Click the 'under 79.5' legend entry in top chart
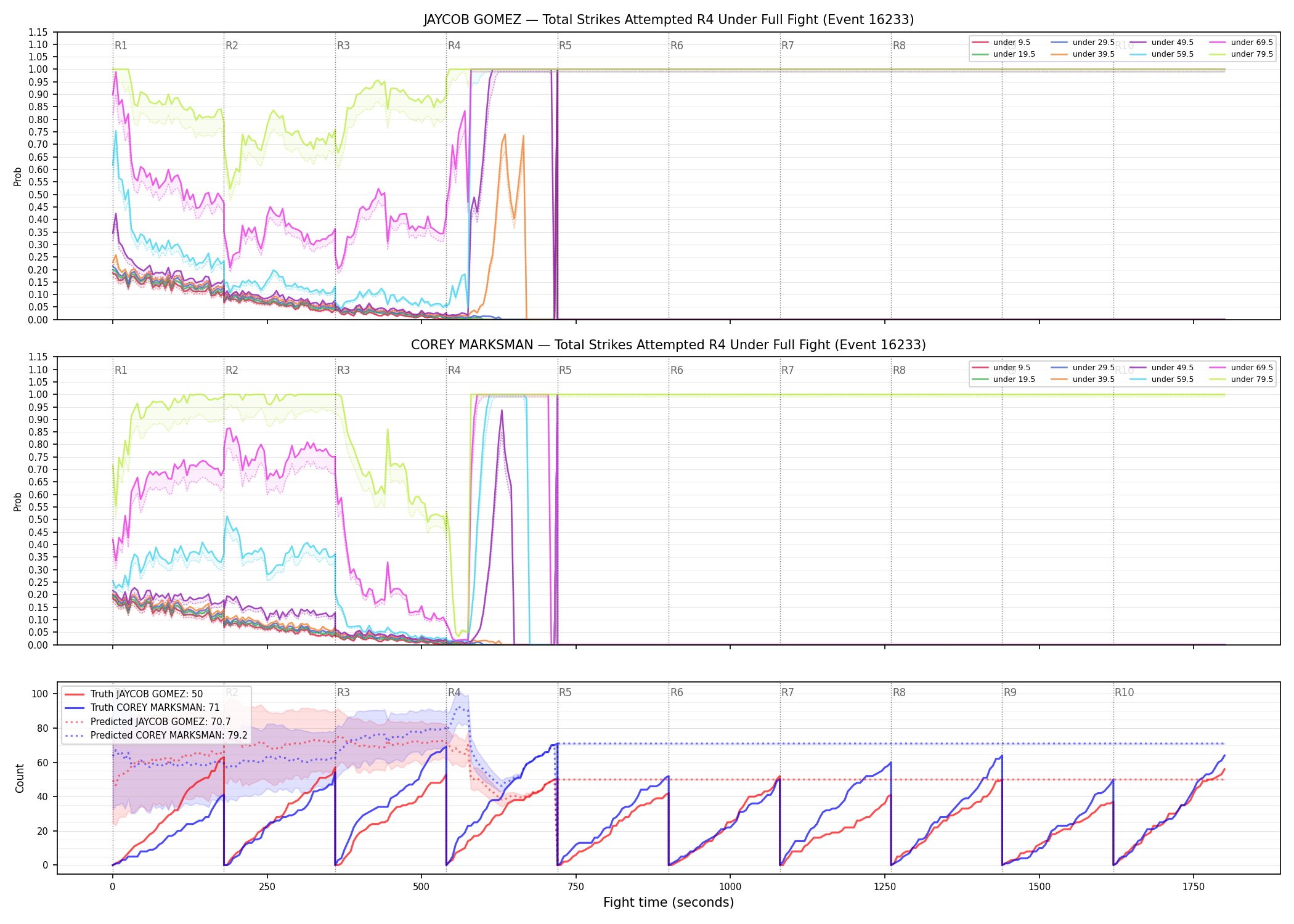This screenshot has width=1294, height=924. pyautogui.click(x=1240, y=54)
